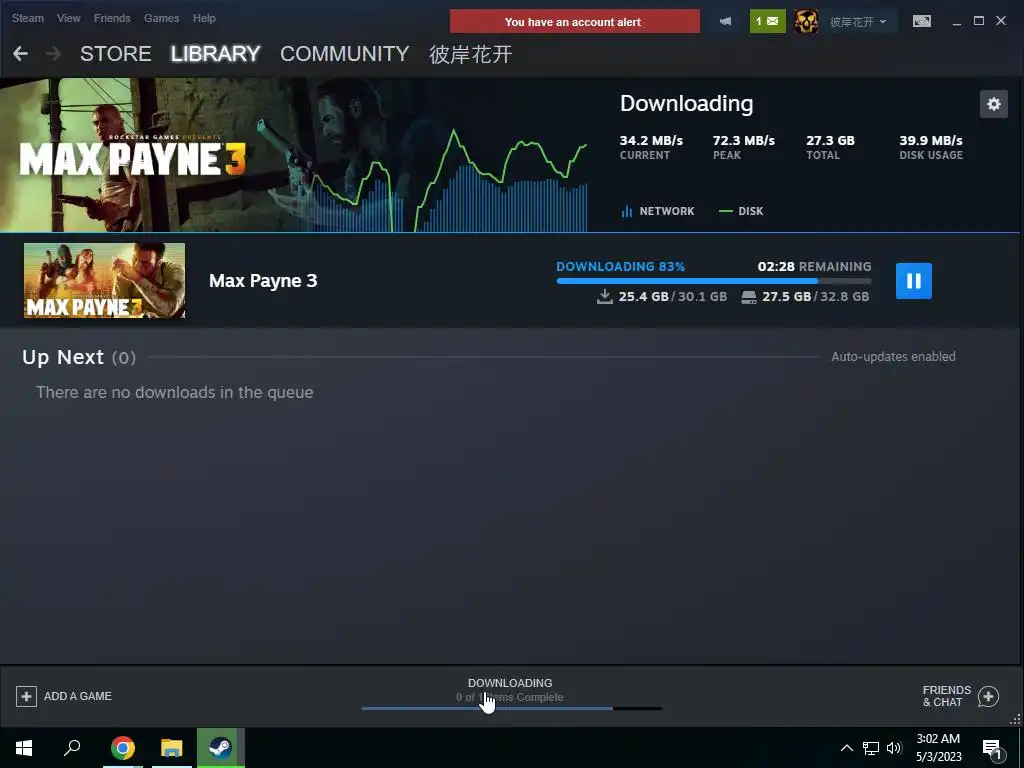The width and height of the screenshot is (1024, 768).
Task: Open the Games menu
Action: pyautogui.click(x=161, y=18)
